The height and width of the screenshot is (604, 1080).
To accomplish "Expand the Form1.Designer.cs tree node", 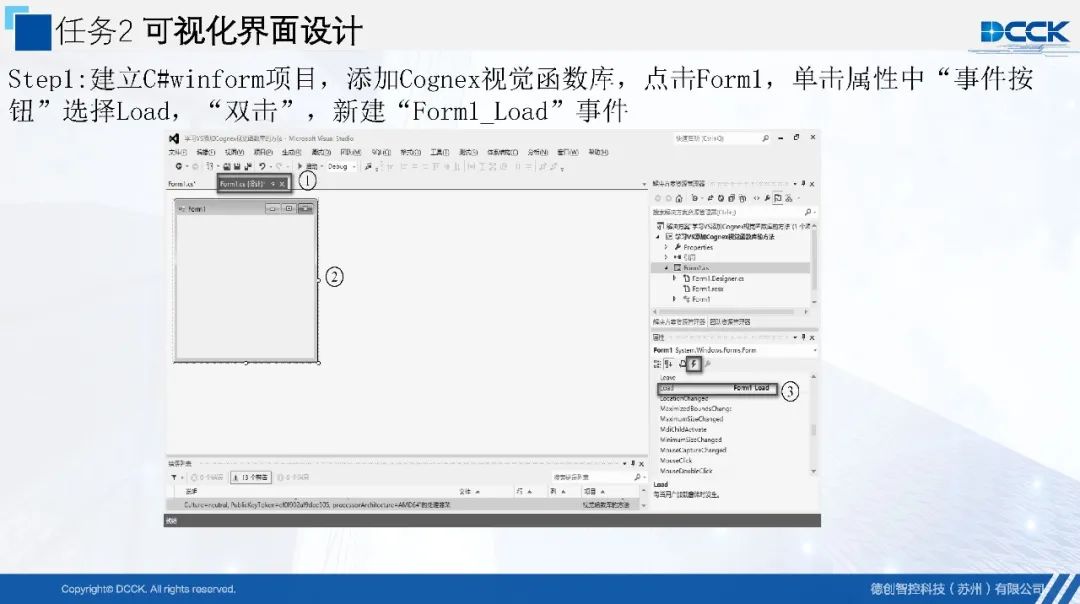I will point(674,279).
